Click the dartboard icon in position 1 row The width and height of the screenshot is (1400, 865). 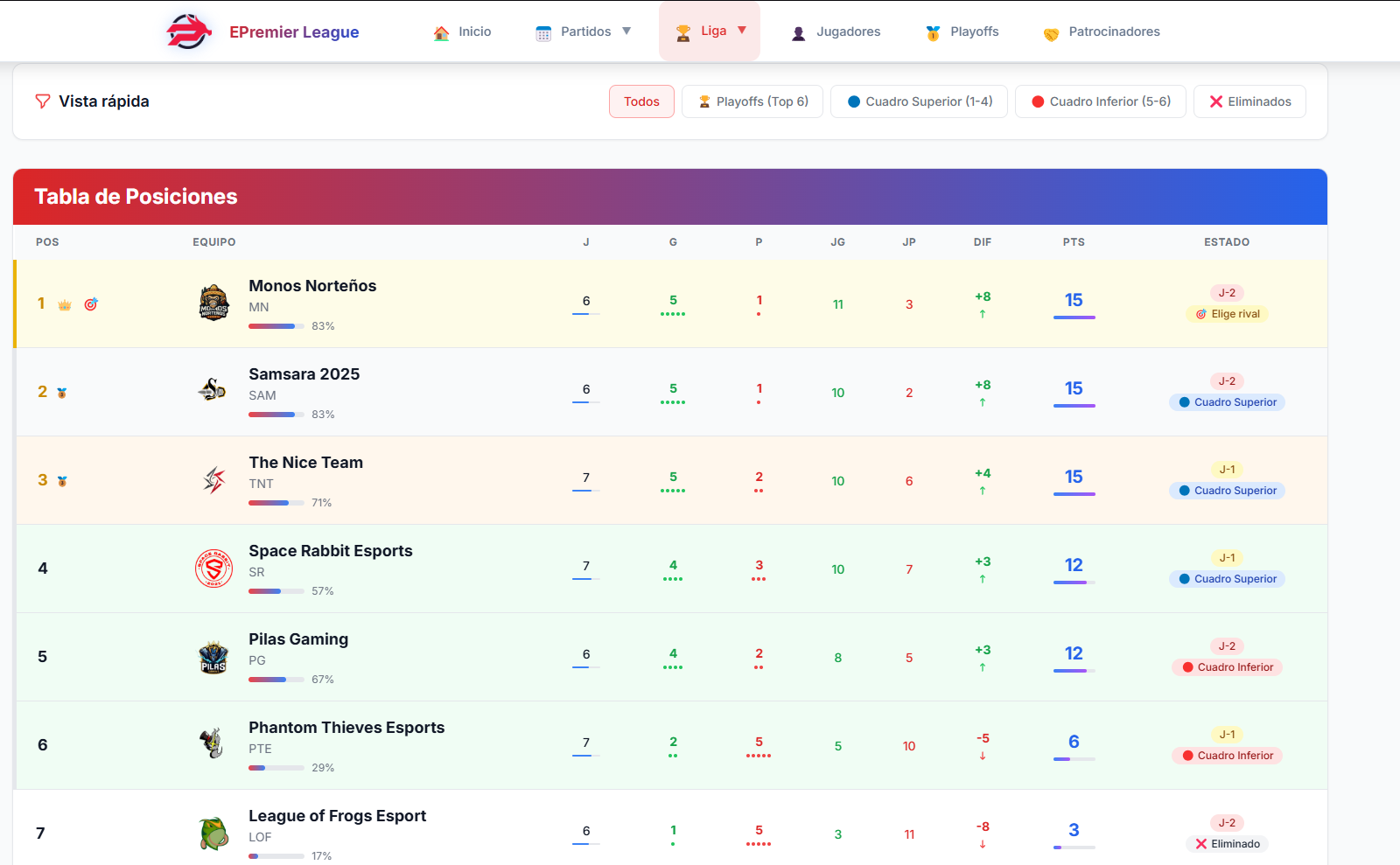click(x=90, y=304)
